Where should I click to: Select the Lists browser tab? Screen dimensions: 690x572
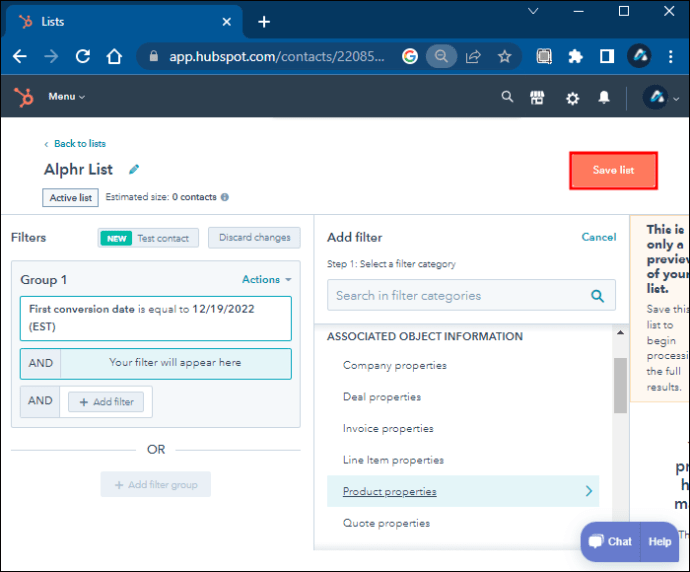[123, 22]
